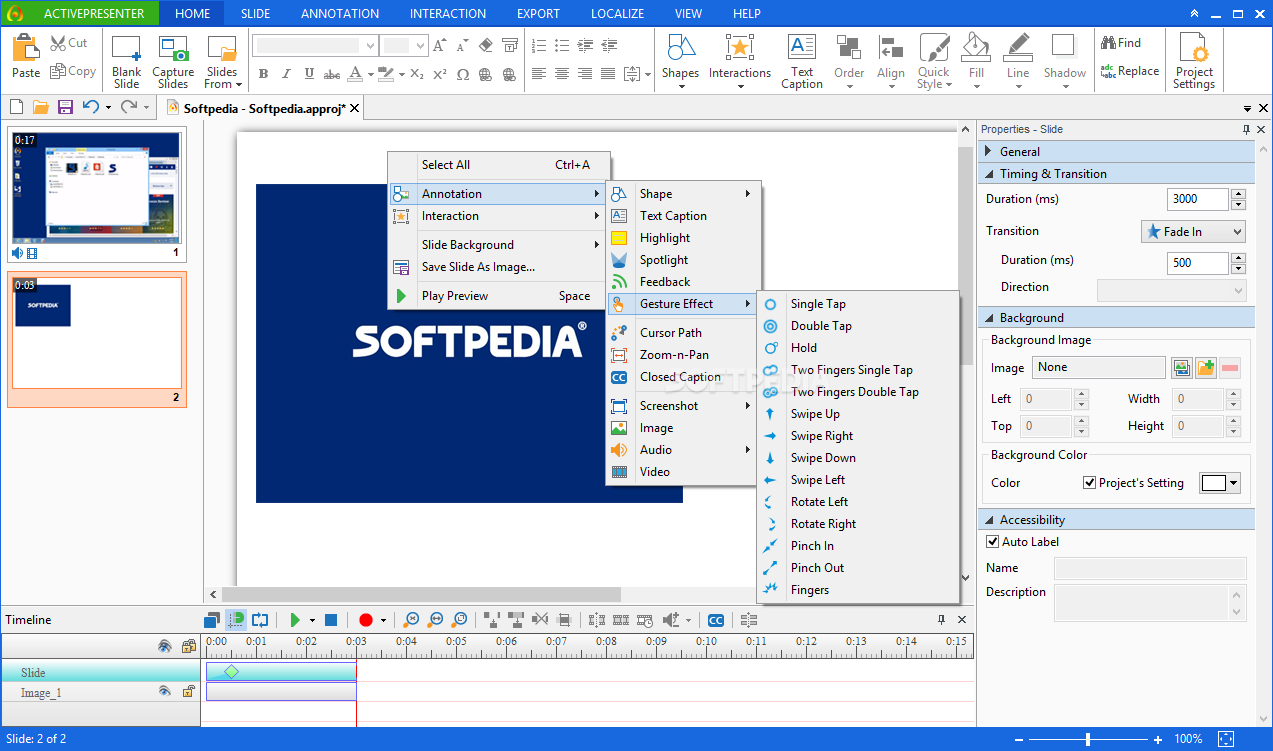
Task: Hide the Image_1 track with eye icon
Action: 165,691
